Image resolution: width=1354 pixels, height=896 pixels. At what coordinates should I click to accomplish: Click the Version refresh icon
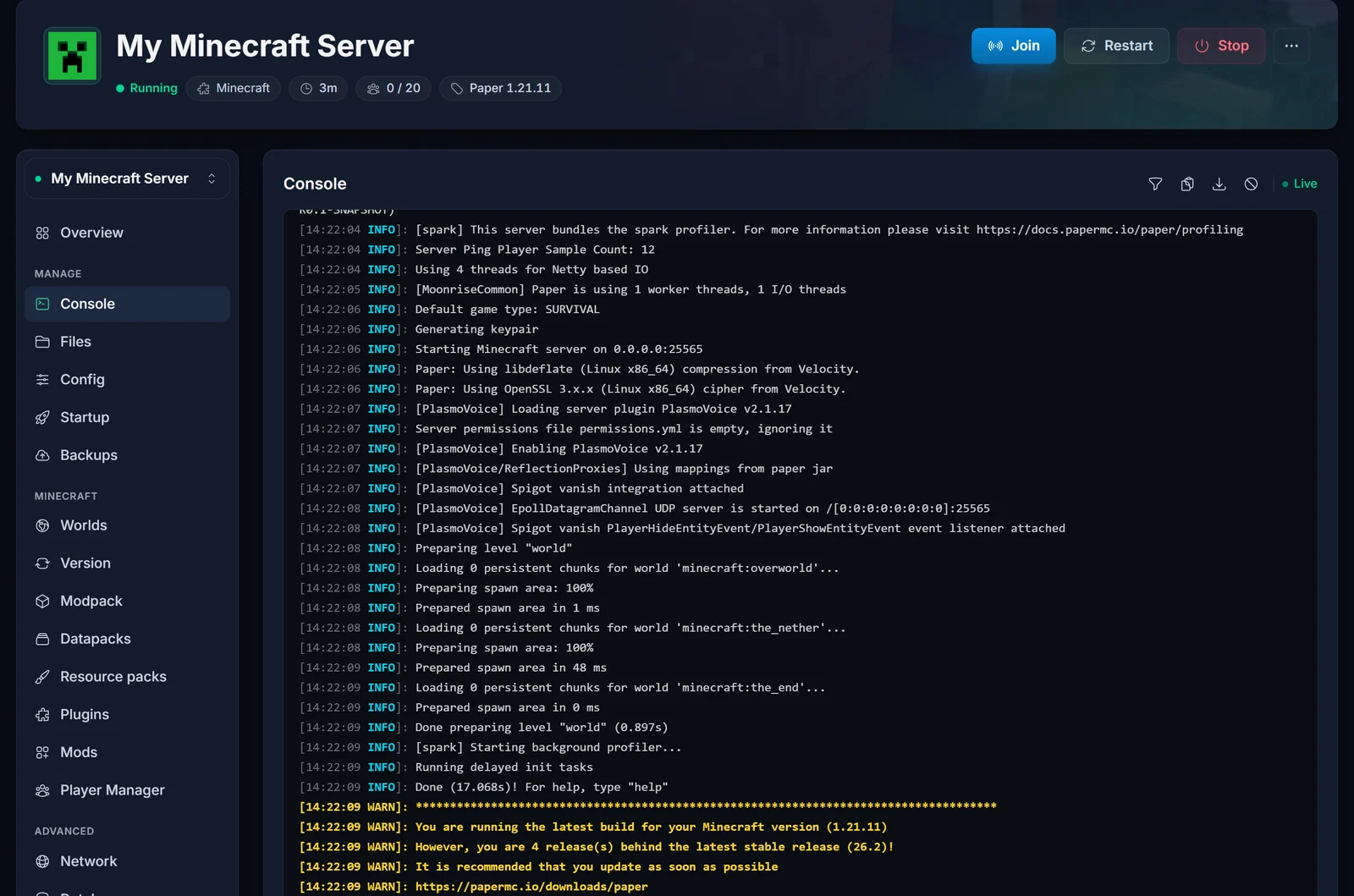[42, 563]
